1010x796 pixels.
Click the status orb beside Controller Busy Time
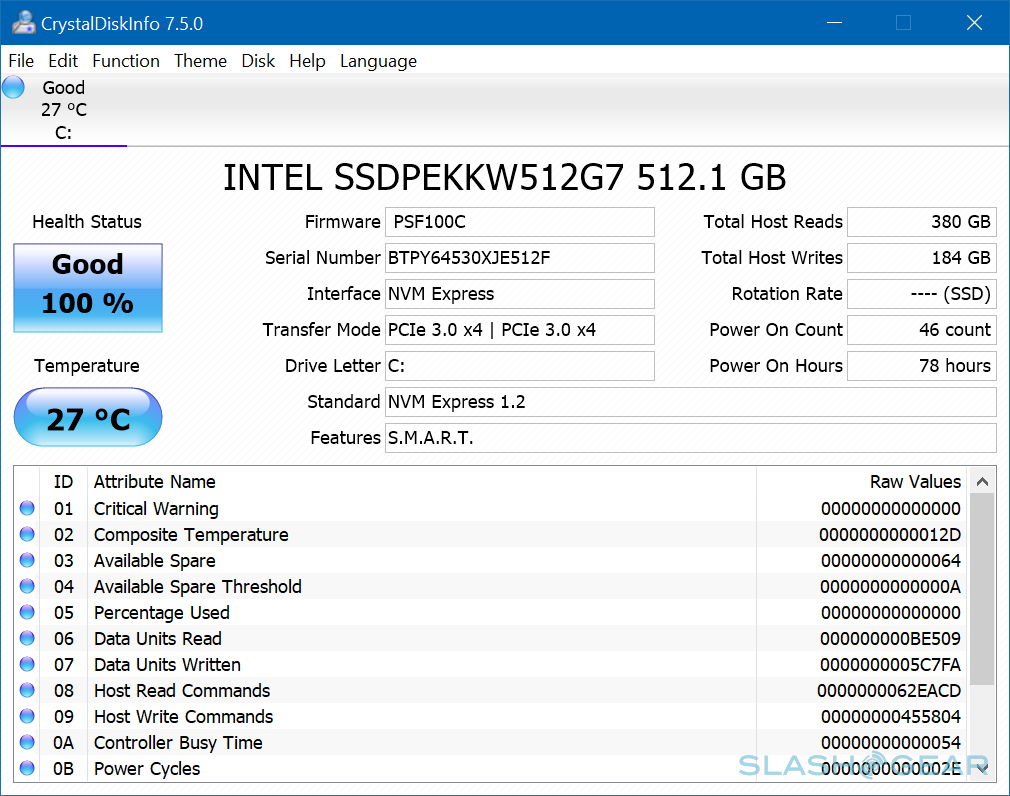coord(27,743)
